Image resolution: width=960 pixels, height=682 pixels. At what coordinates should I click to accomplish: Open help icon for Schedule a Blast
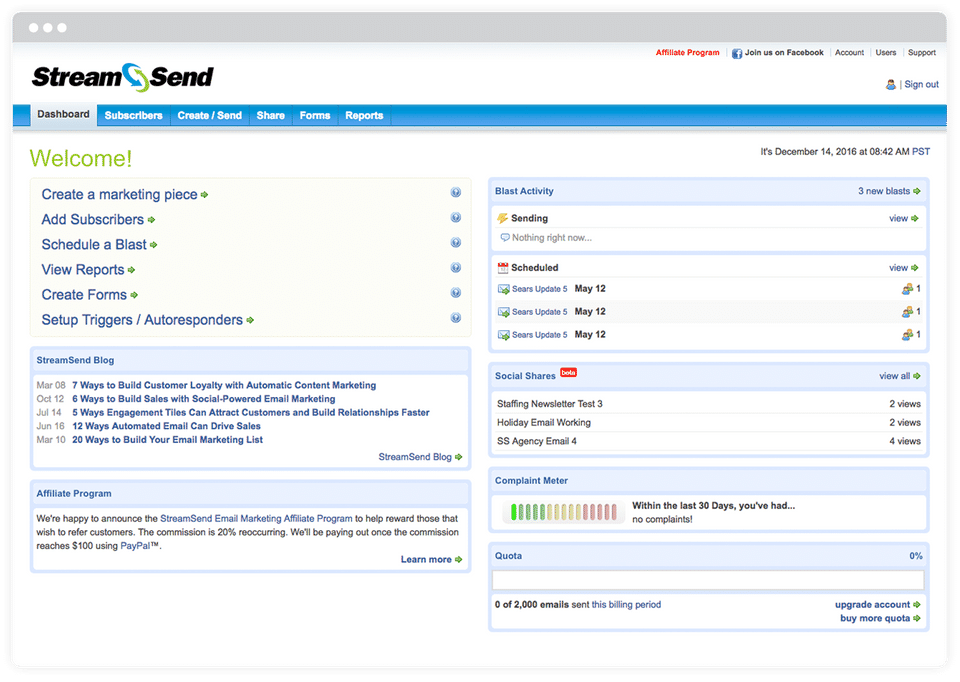click(456, 242)
